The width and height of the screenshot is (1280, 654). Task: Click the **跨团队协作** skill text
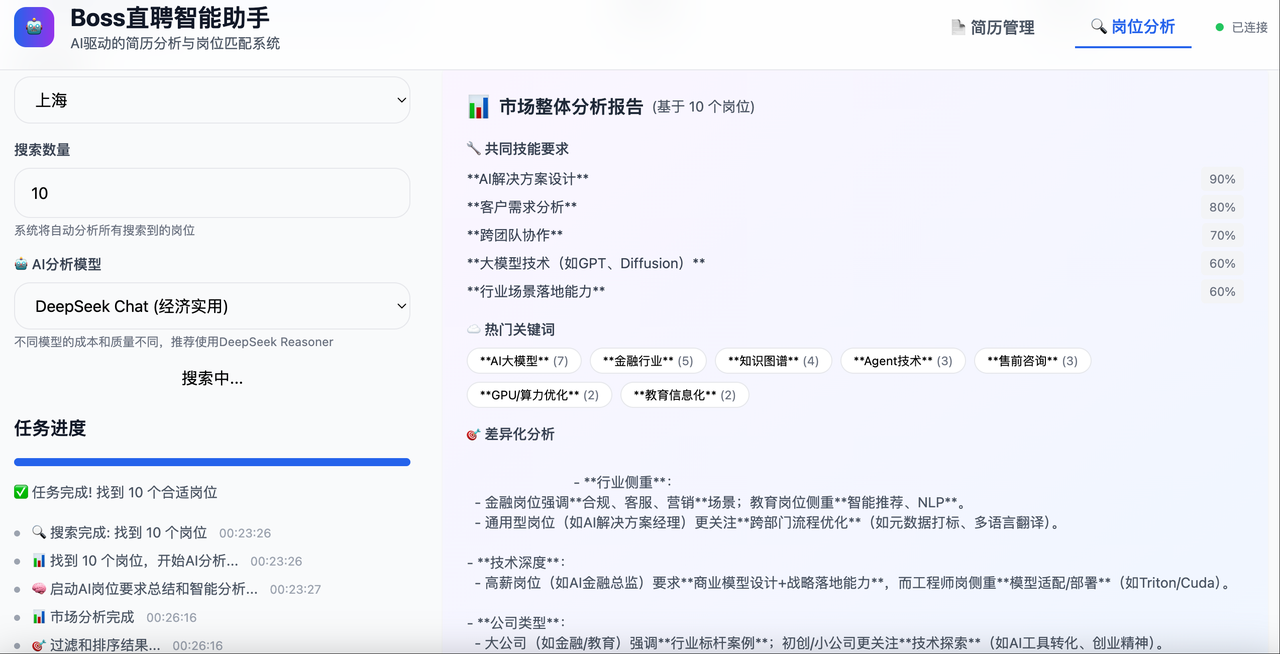pos(515,235)
